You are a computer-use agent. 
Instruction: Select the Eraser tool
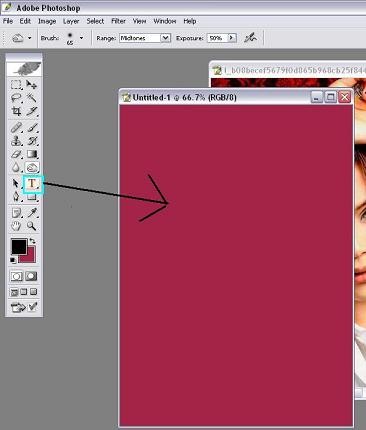point(16,154)
